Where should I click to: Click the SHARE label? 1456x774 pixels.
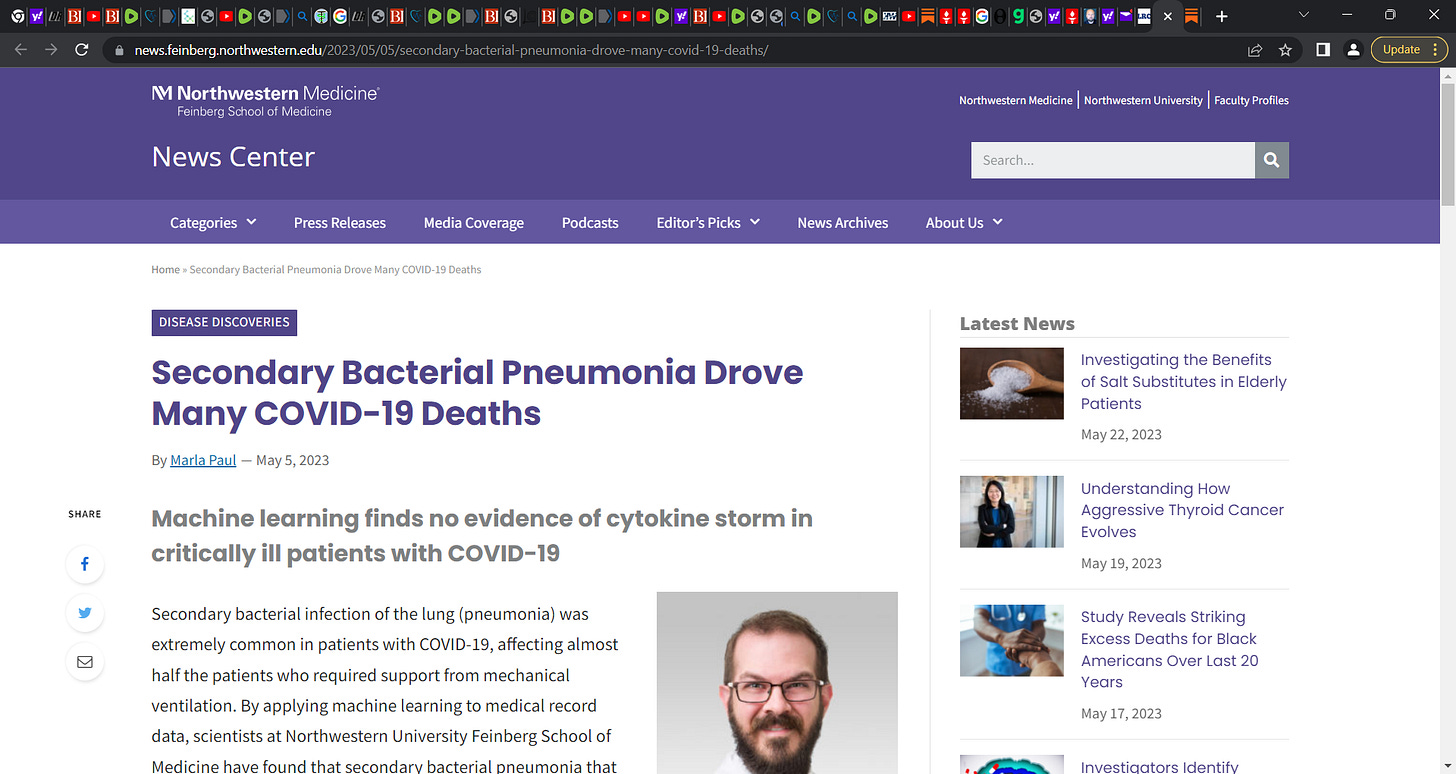(85, 514)
